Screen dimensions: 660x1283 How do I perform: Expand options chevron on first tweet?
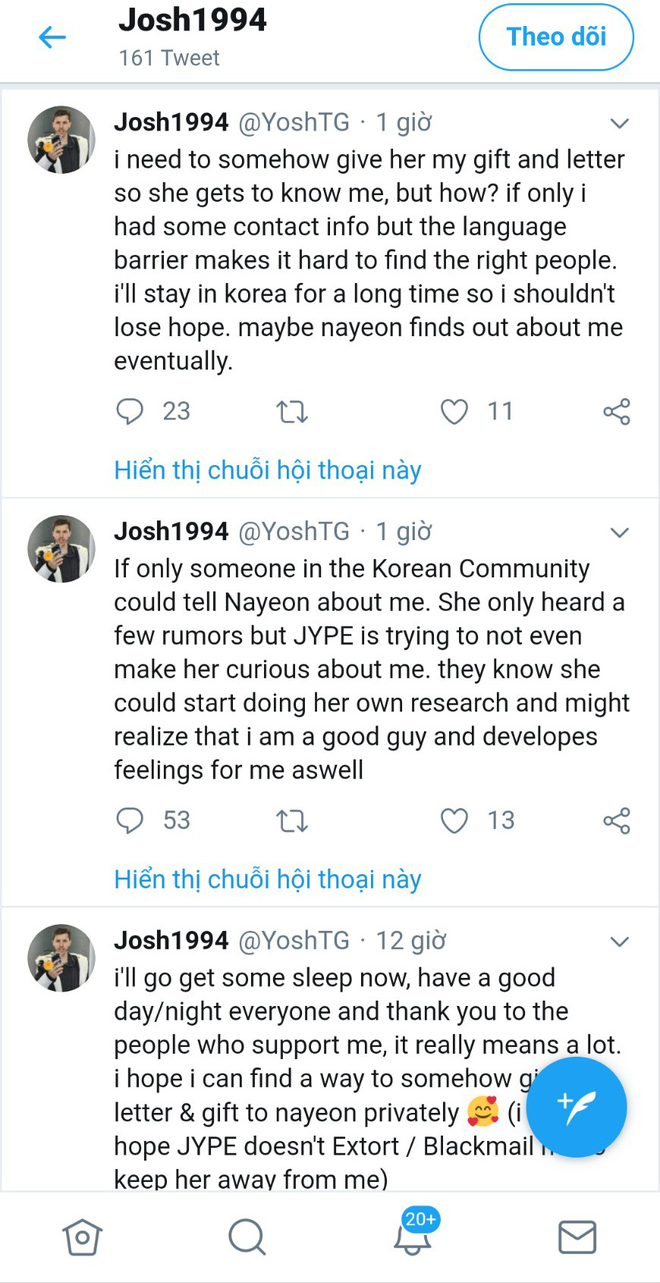pos(619,124)
